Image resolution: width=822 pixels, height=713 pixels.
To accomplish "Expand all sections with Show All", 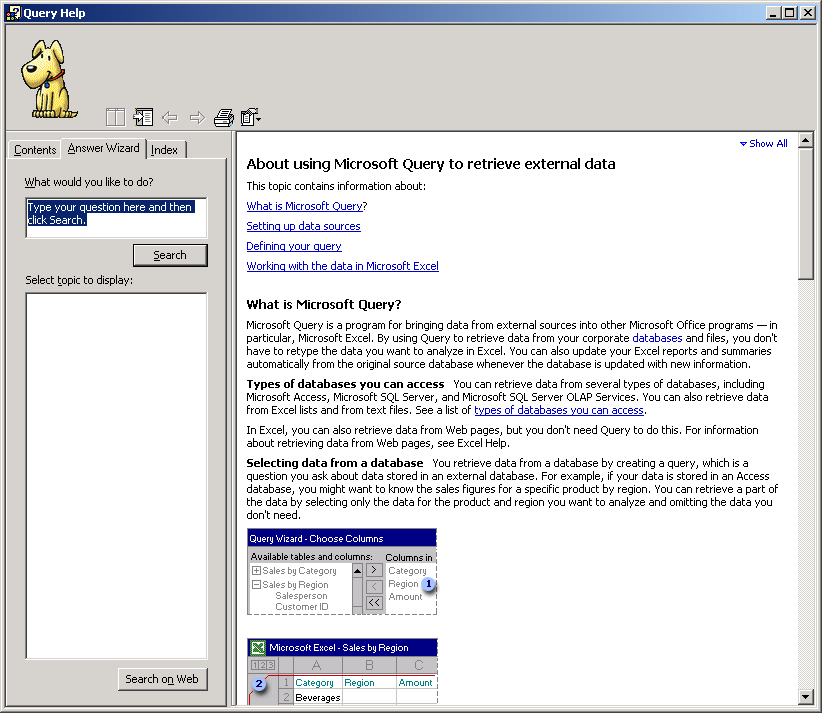I will (x=763, y=144).
